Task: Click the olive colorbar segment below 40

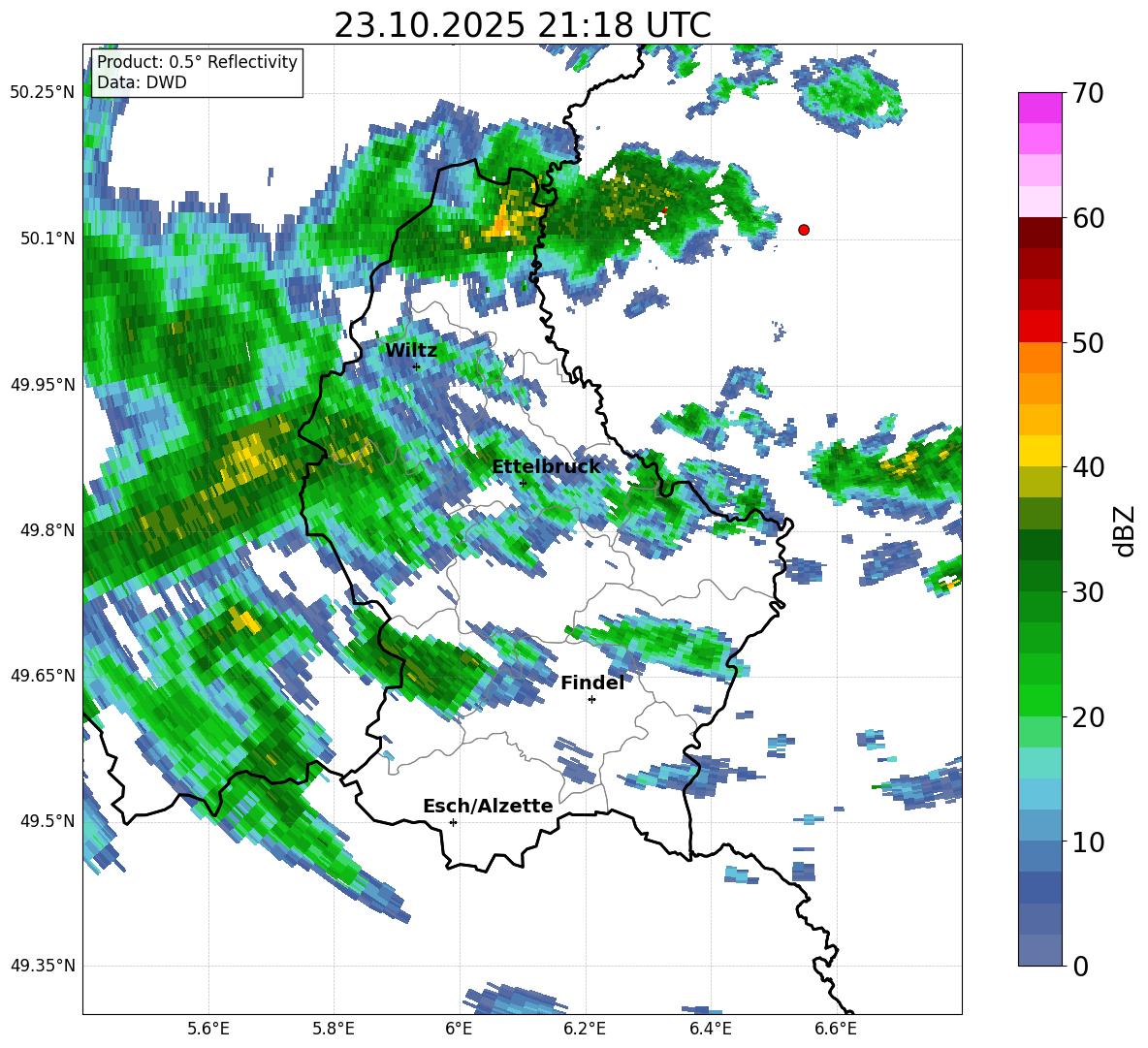Action: click(x=1039, y=482)
